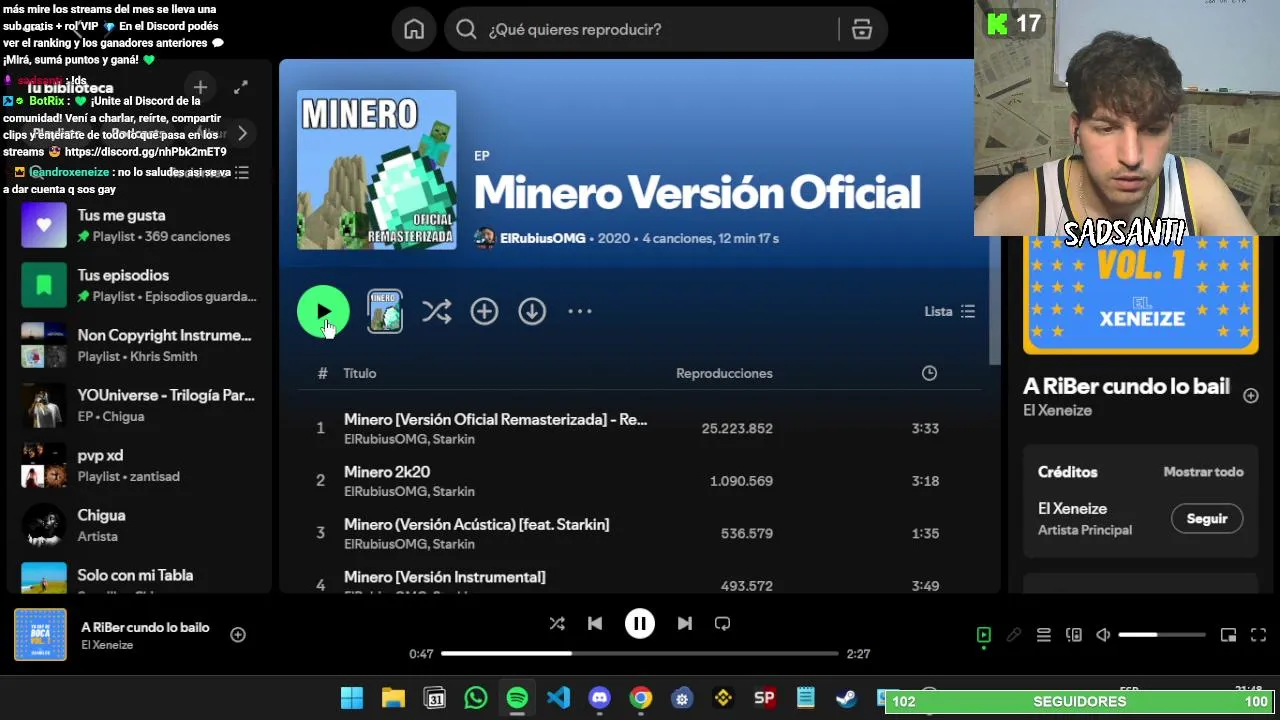Open YOUniverse - Trilogía EP

click(x=140, y=405)
